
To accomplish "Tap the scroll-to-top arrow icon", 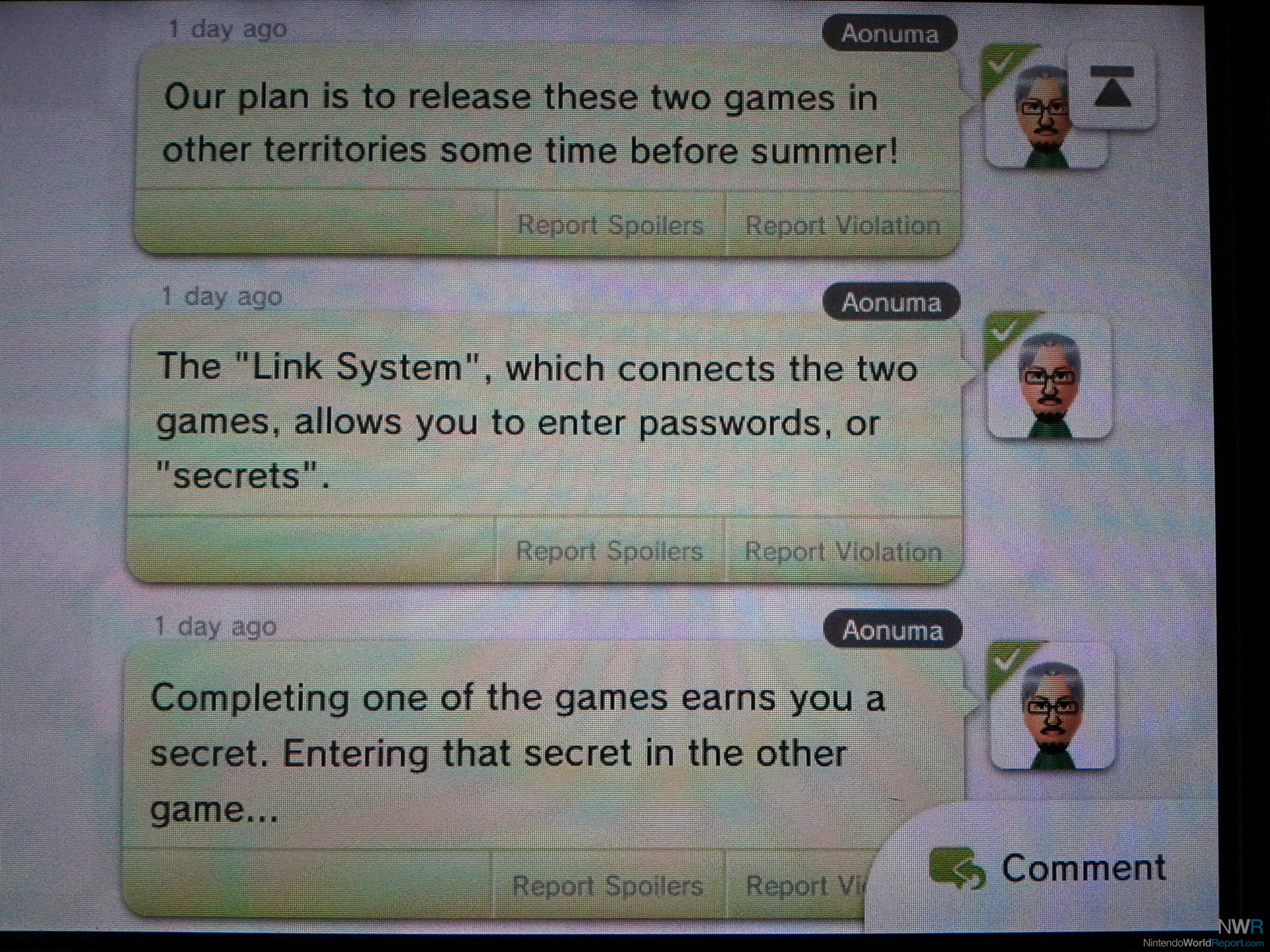I will [1113, 87].
